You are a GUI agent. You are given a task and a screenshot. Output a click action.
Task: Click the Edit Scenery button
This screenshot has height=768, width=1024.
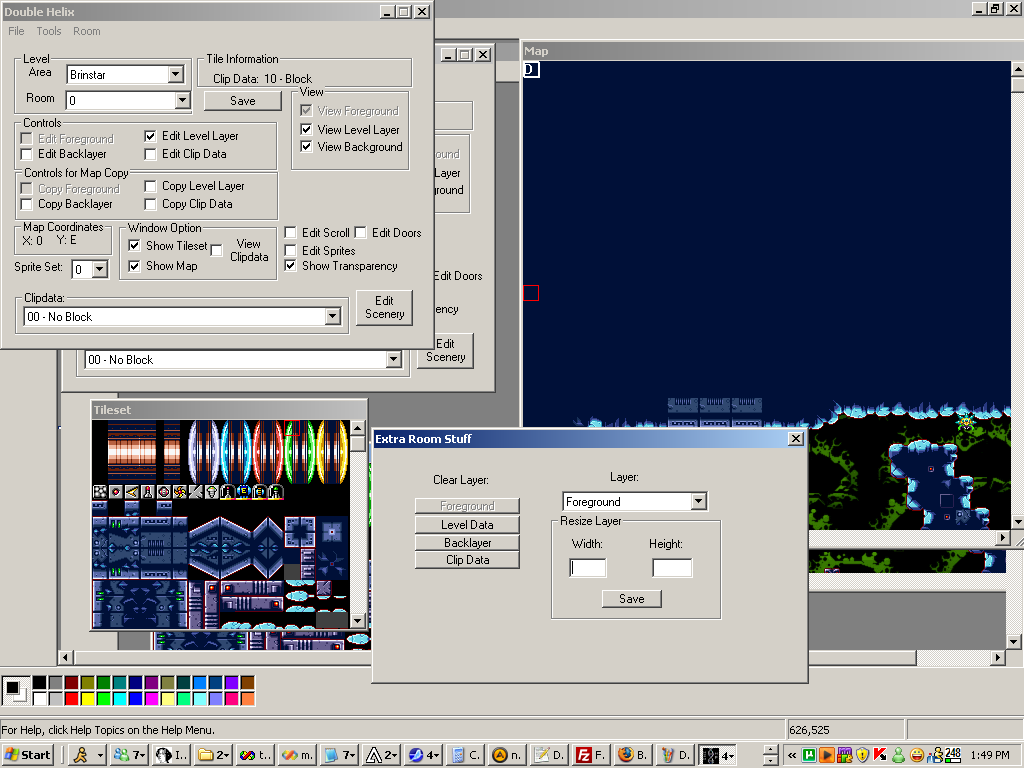coord(384,307)
